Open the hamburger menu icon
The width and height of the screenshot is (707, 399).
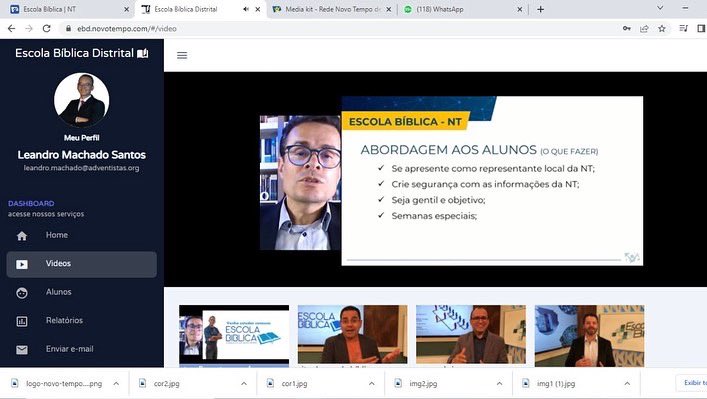point(182,55)
